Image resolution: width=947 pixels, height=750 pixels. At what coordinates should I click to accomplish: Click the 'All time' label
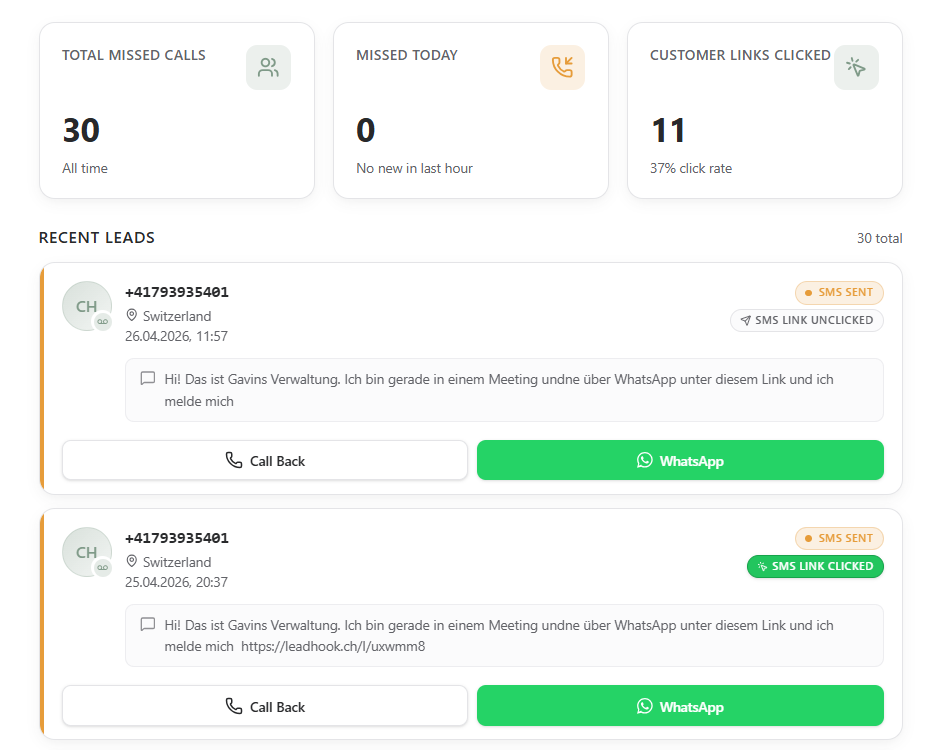(85, 168)
